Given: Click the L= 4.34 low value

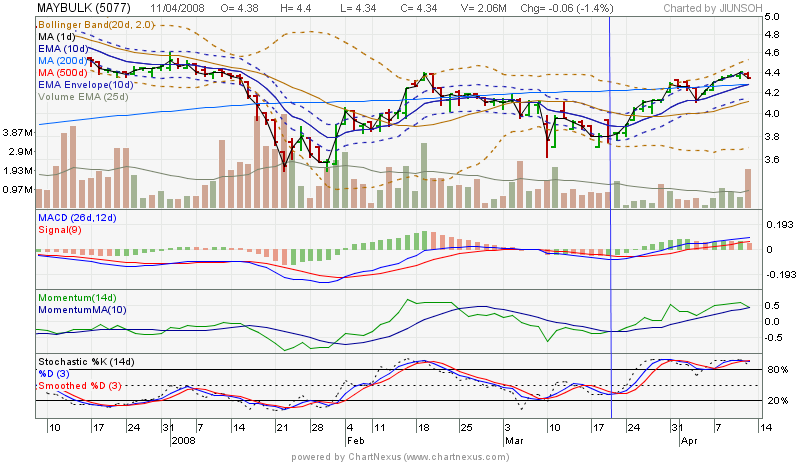Looking at the screenshot, I should pos(358,9).
